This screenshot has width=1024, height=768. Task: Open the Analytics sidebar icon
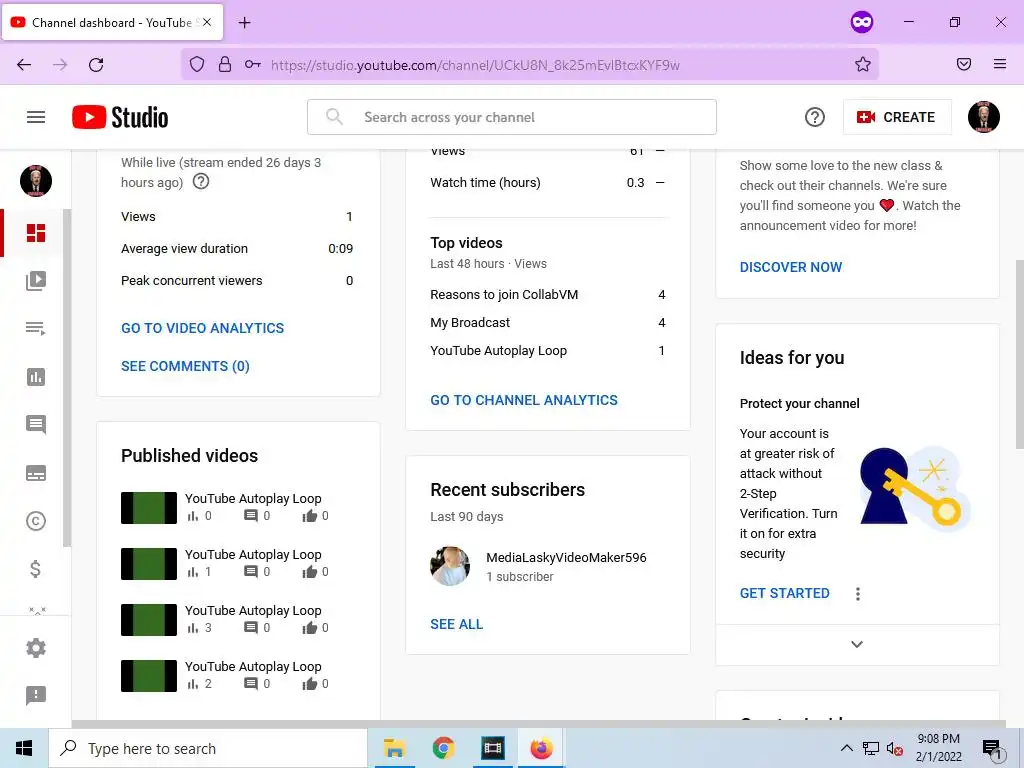click(36, 377)
